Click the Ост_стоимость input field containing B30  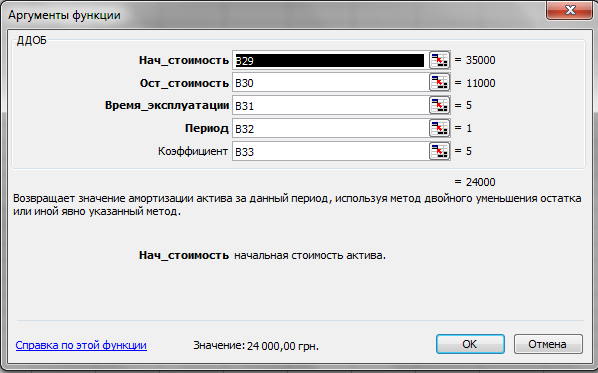click(330, 83)
